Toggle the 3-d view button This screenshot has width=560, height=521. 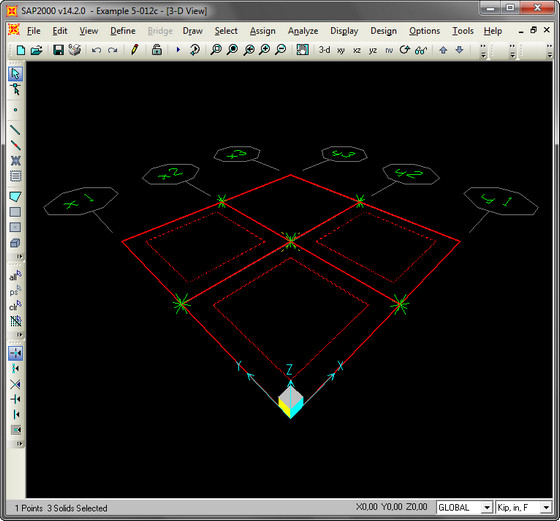[324, 50]
